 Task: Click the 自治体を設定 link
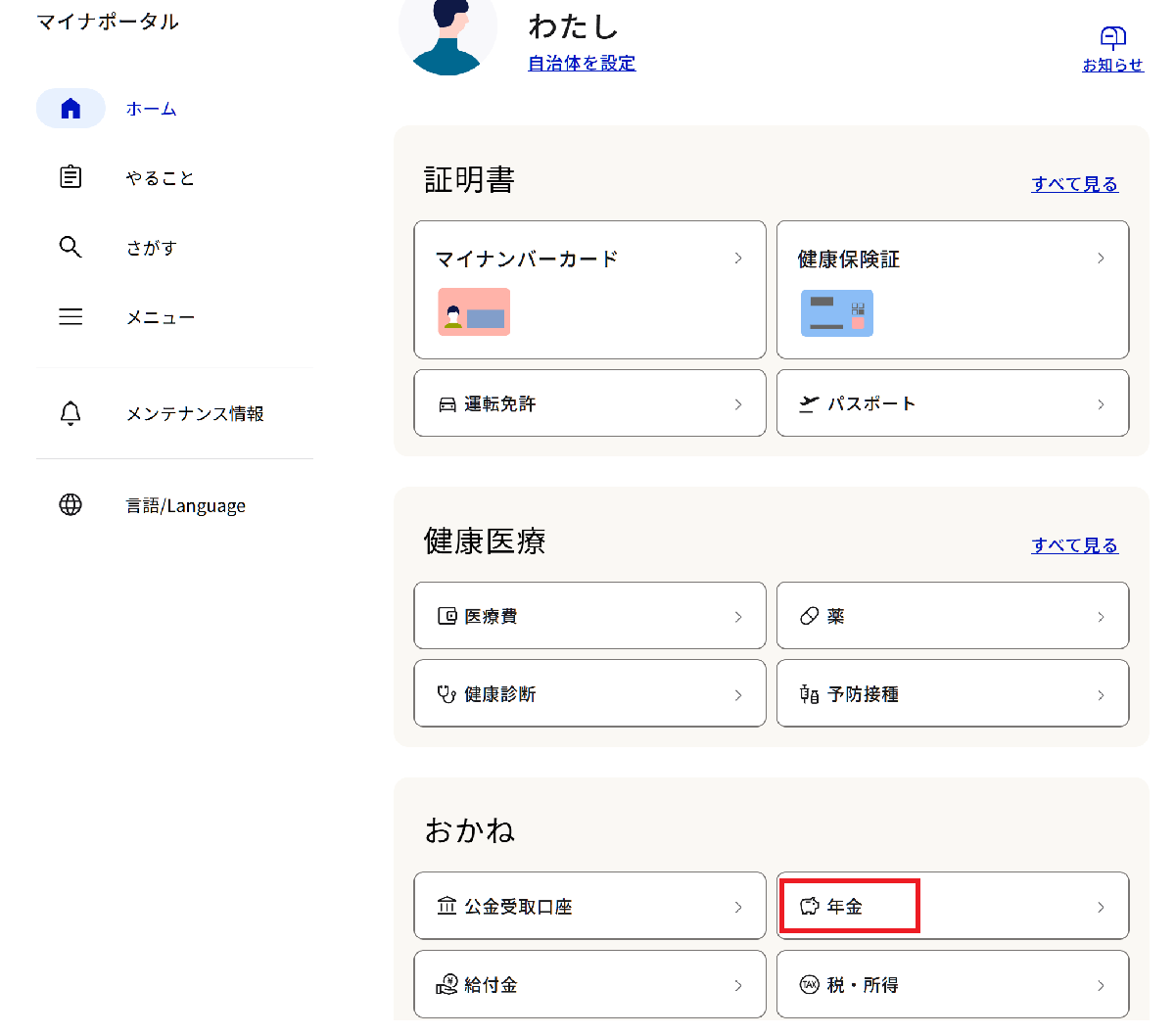[x=582, y=64]
